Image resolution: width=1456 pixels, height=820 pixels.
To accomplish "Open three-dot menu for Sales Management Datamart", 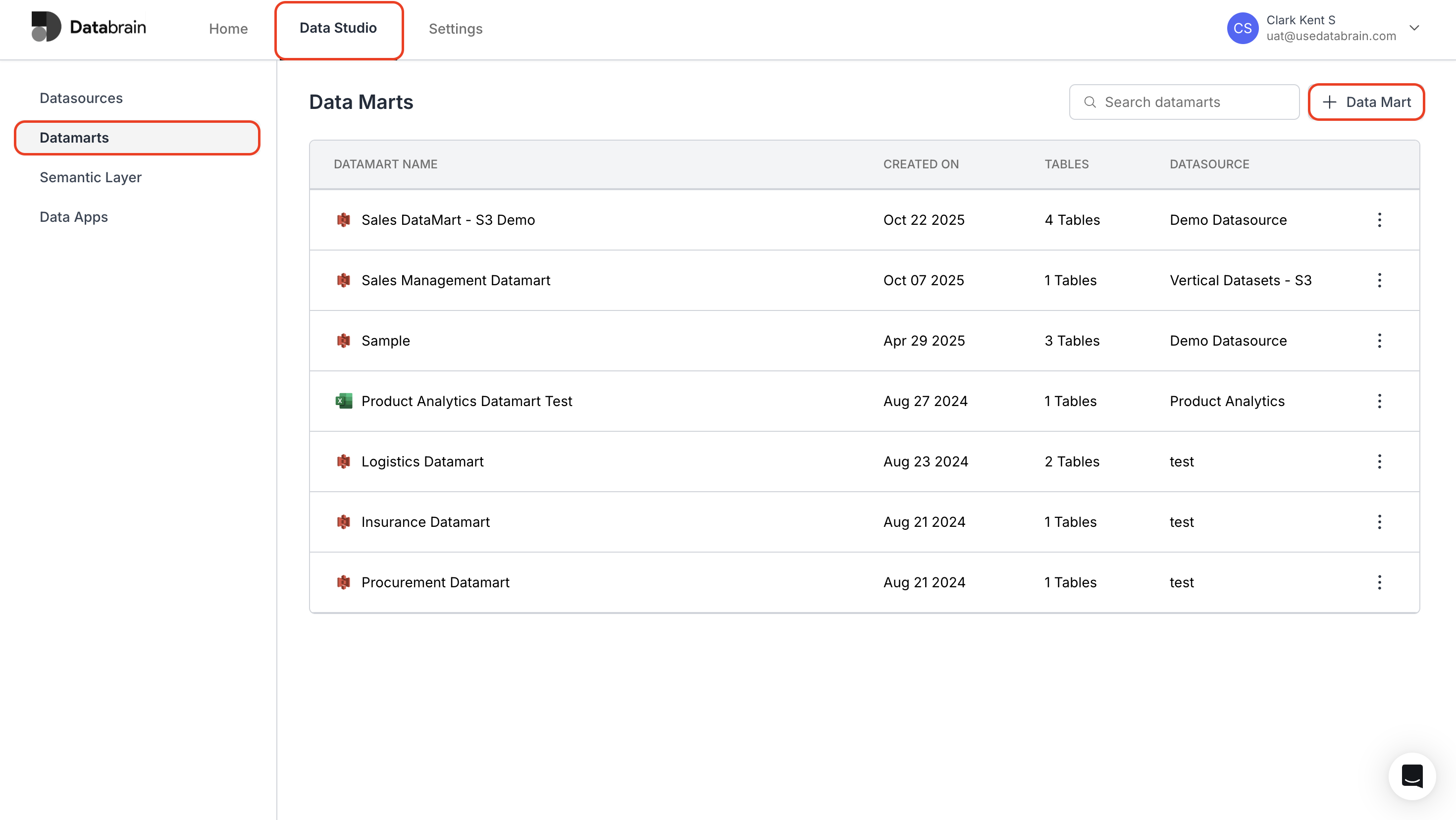I will [x=1379, y=280].
